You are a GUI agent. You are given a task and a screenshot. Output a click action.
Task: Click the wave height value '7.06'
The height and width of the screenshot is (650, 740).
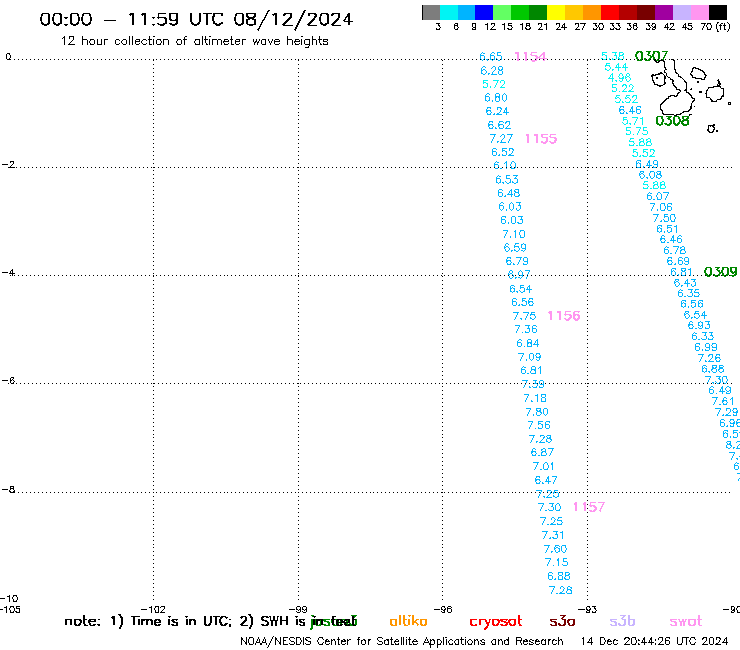(x=661, y=207)
